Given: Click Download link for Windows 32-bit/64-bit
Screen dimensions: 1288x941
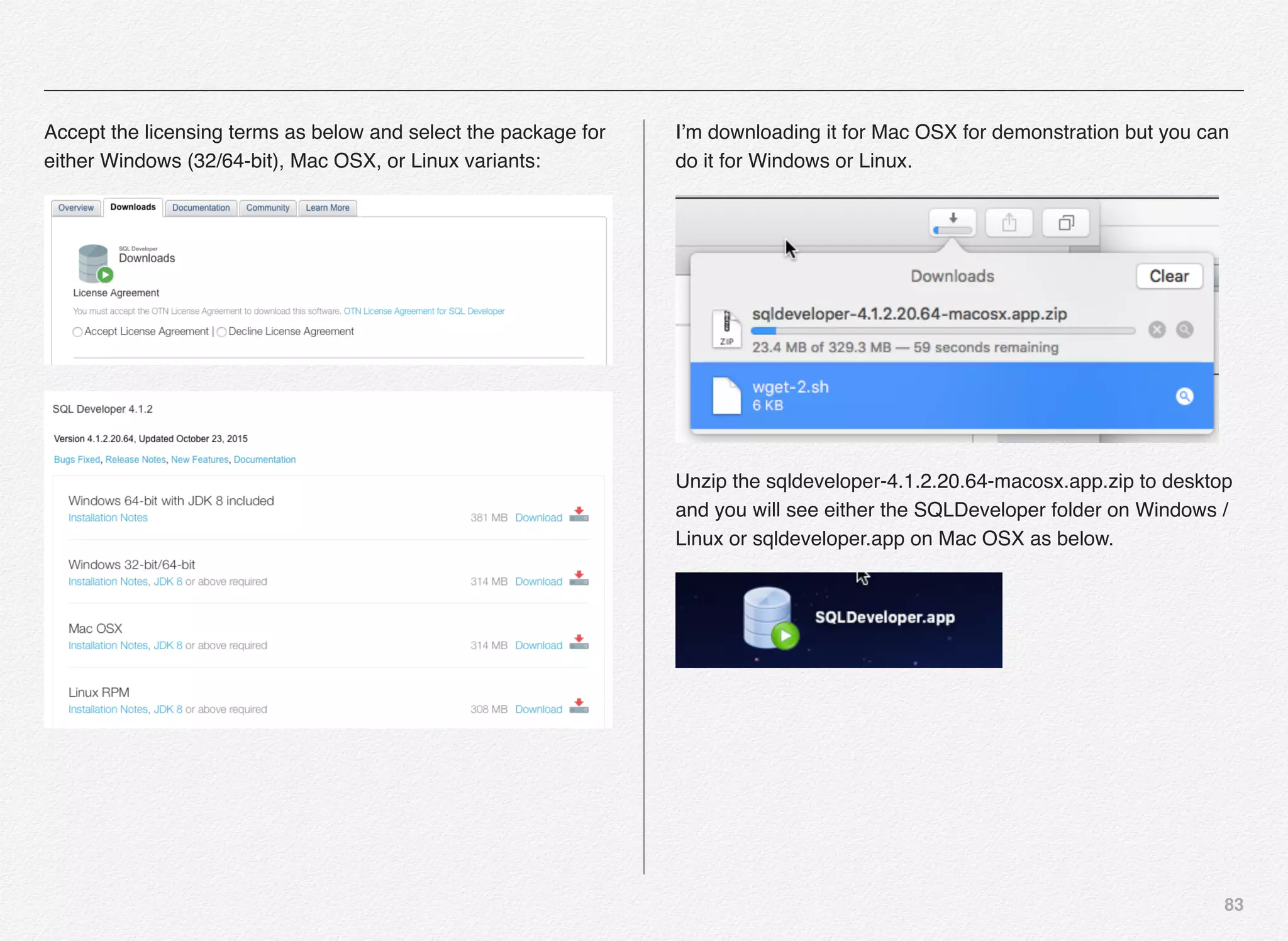Looking at the screenshot, I should (x=539, y=582).
